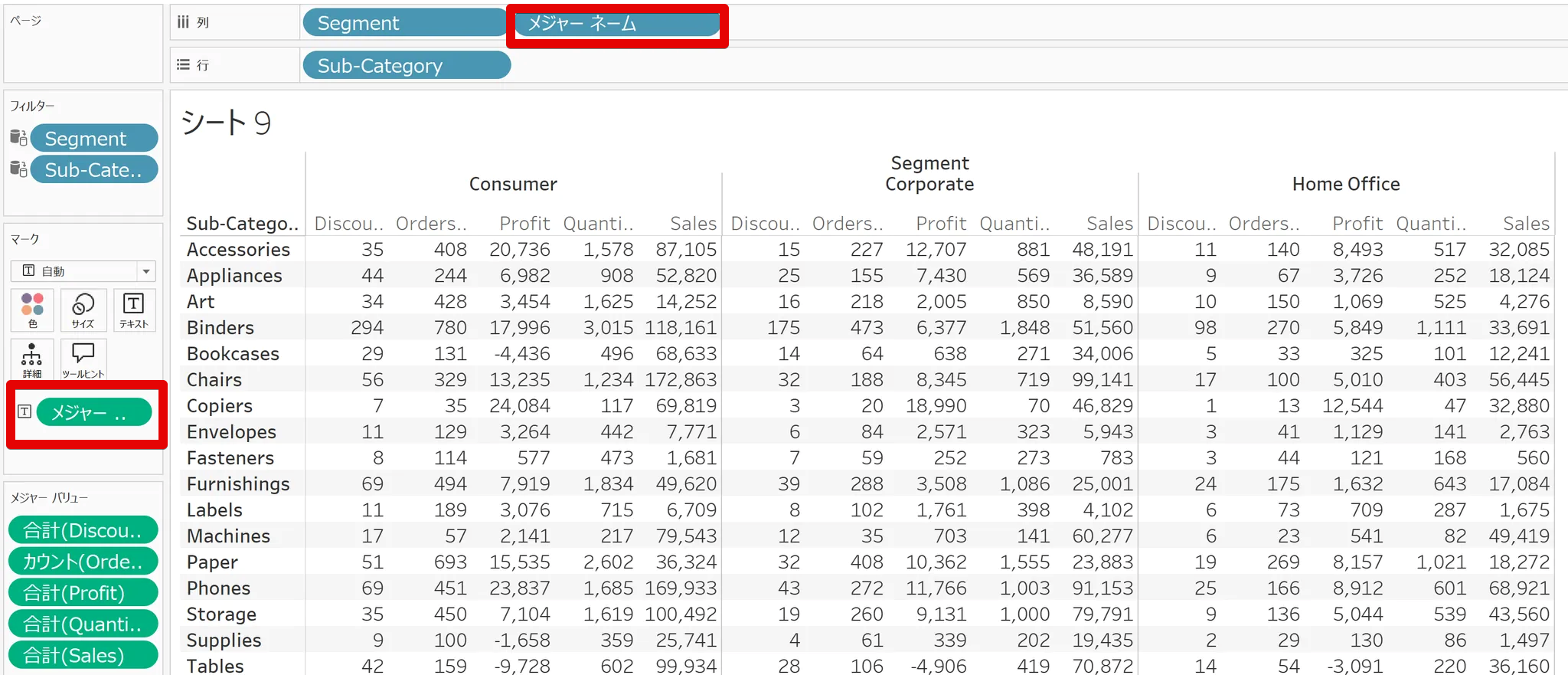
Task: Click the Bookcases row label
Action: [x=233, y=354]
